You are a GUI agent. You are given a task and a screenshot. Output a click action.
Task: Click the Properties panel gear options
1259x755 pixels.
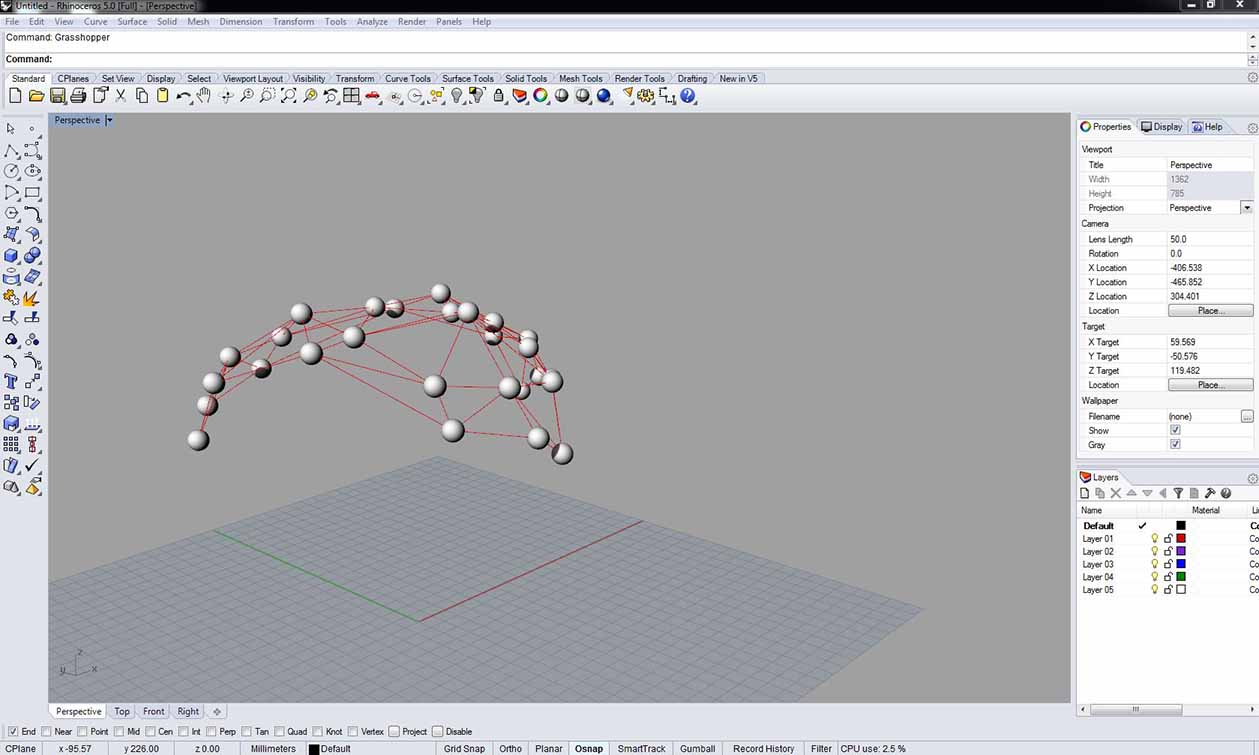click(1252, 128)
